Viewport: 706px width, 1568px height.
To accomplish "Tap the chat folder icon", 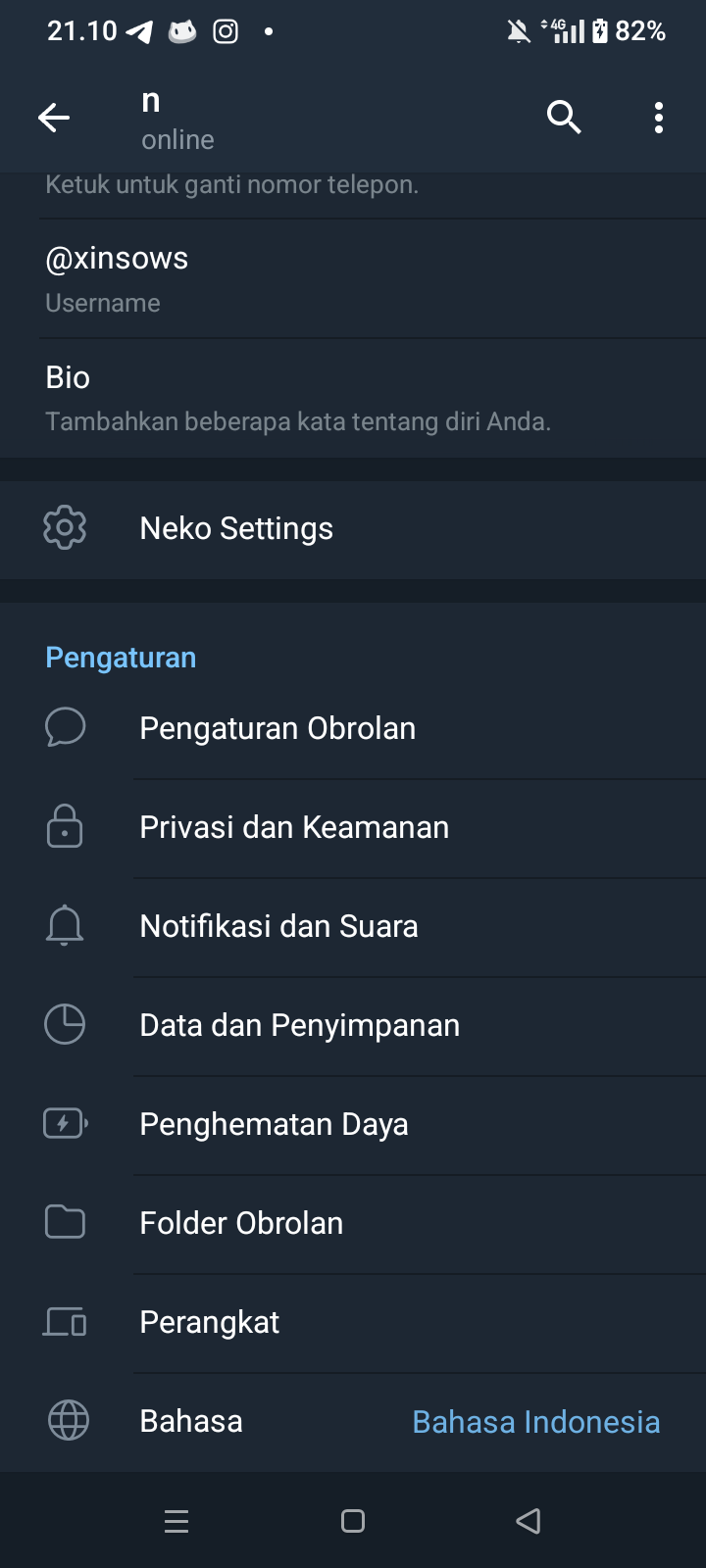I will point(65,1222).
